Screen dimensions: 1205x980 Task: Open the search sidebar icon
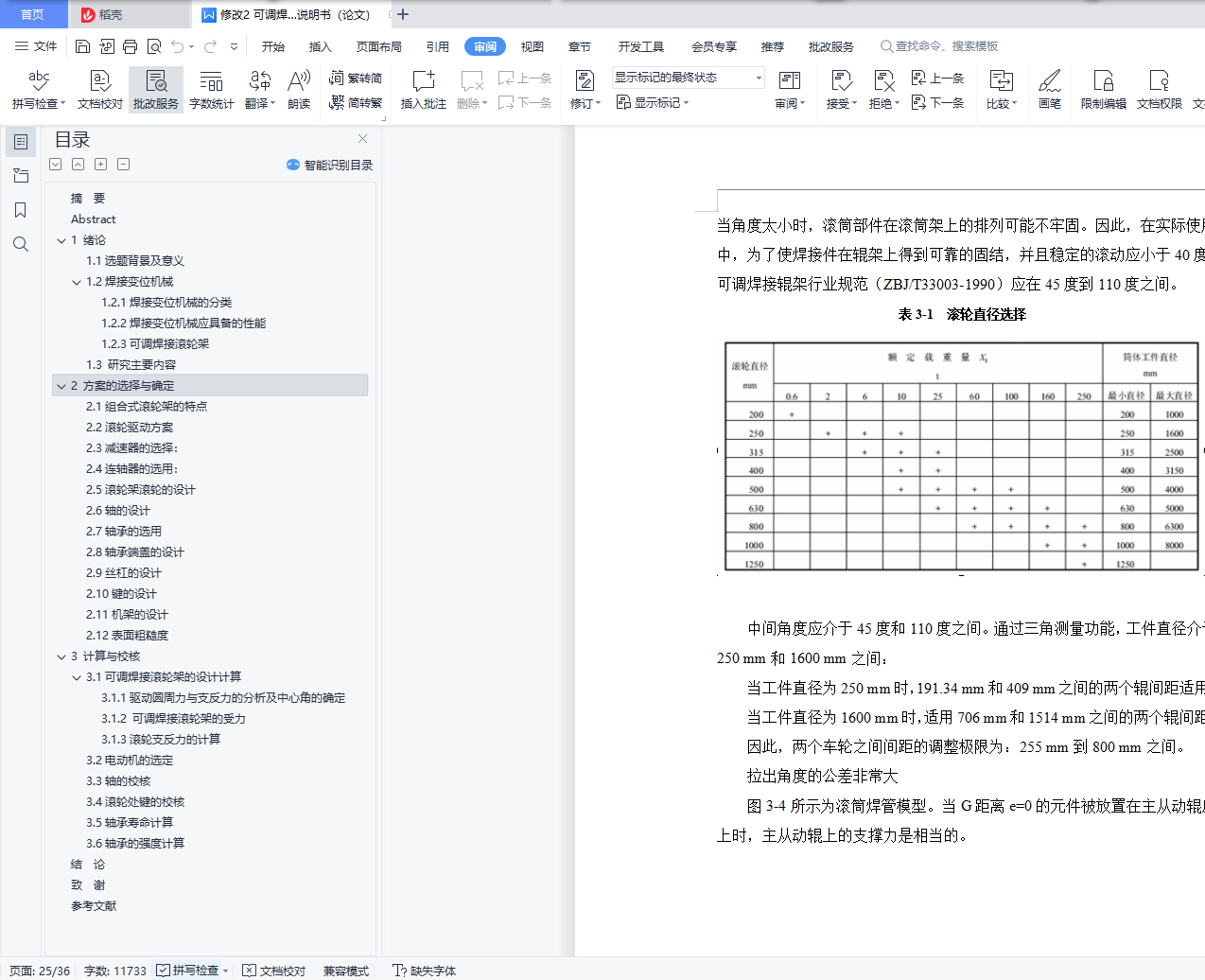click(x=21, y=244)
